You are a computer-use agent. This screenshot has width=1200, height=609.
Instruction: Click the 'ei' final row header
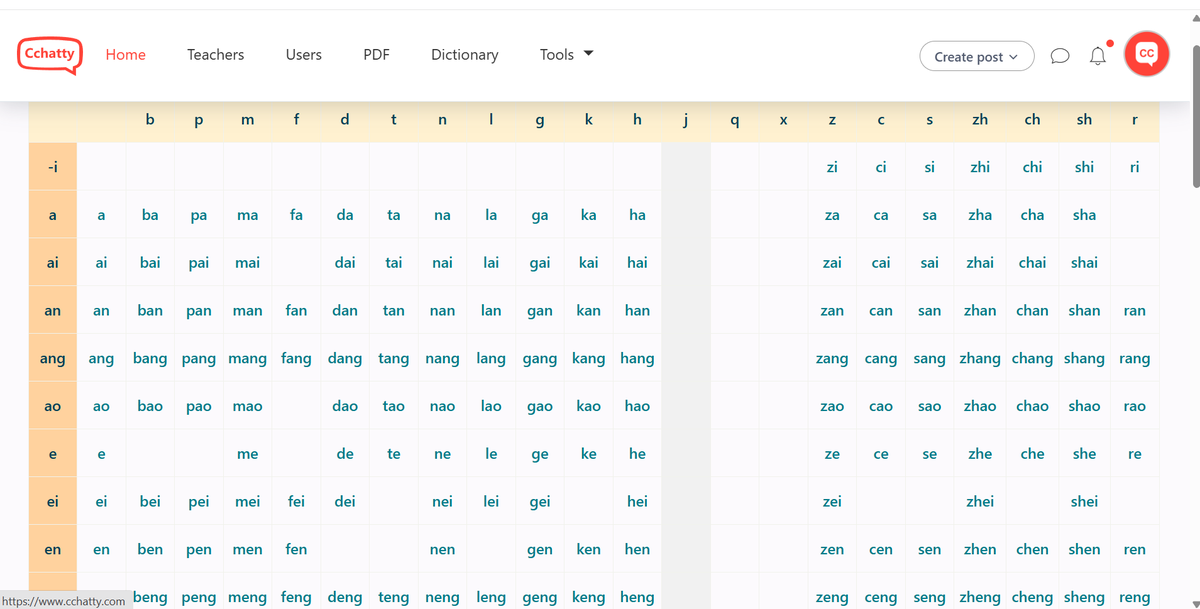coord(53,502)
